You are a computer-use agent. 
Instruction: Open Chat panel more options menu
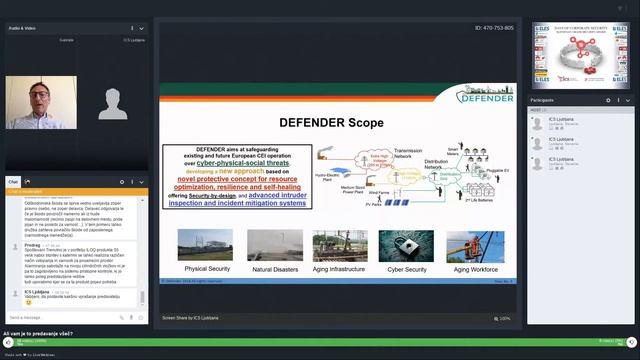[x=132, y=182]
